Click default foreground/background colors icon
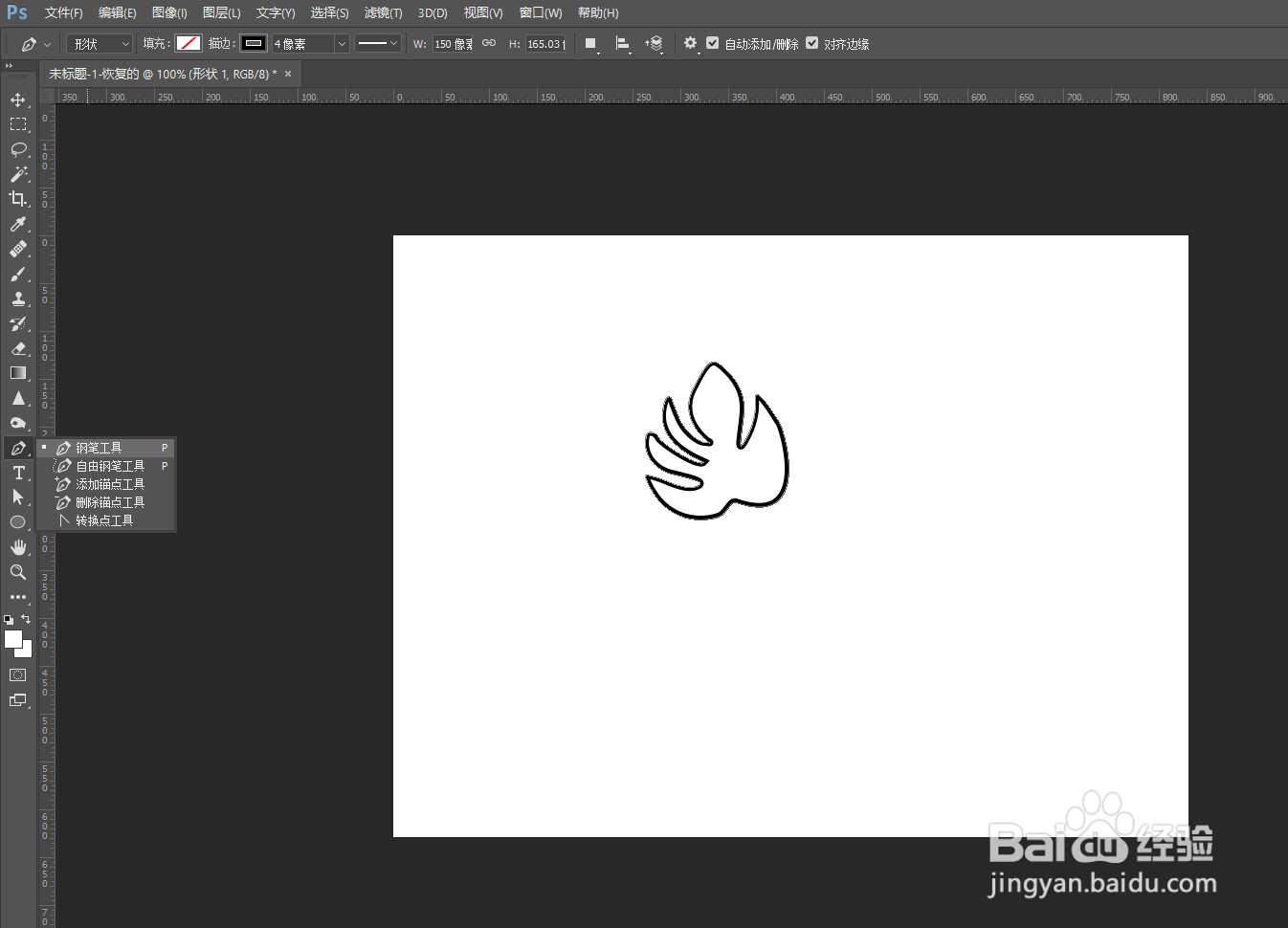1288x928 pixels. click(9, 619)
